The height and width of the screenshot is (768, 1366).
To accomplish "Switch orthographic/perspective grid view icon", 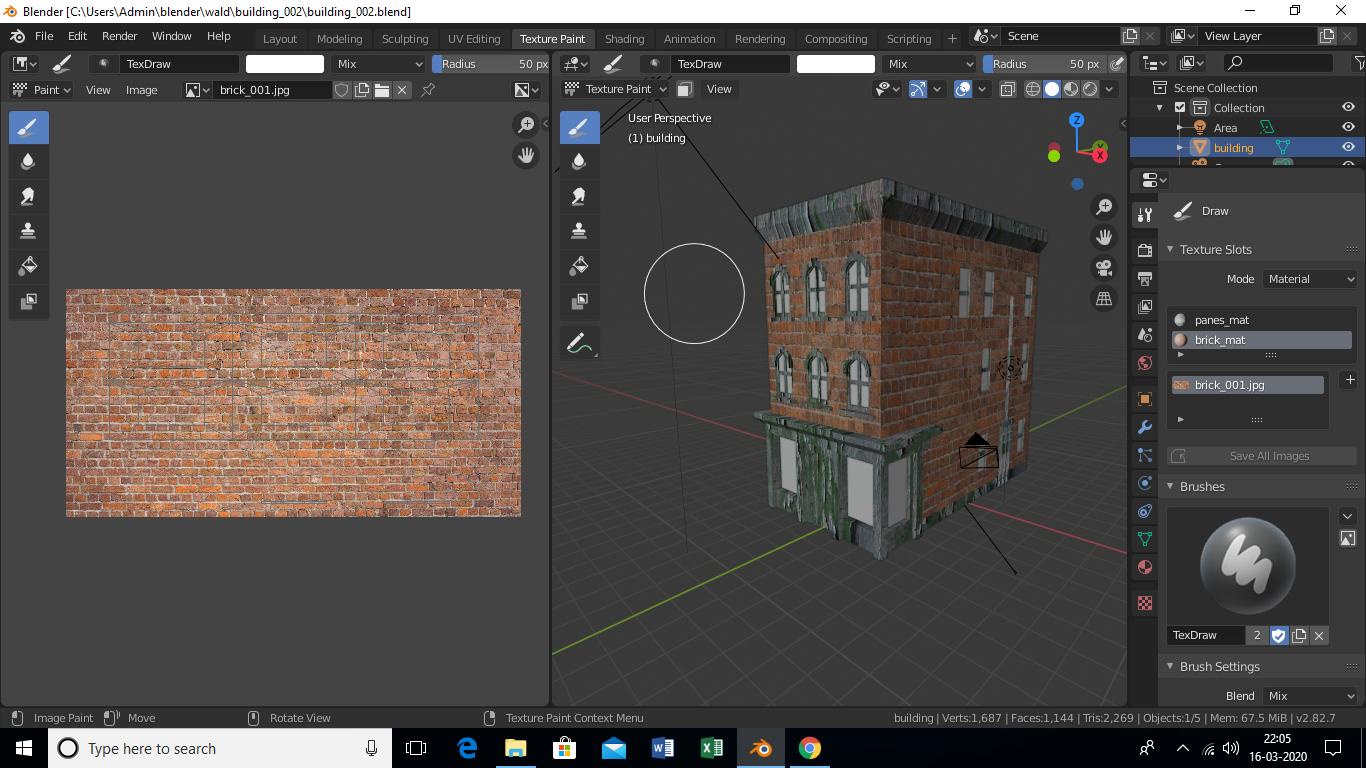I will coord(1104,298).
